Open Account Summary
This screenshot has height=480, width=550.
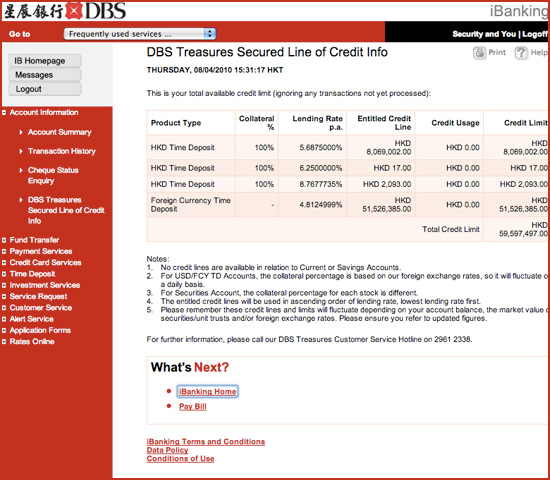(59, 132)
